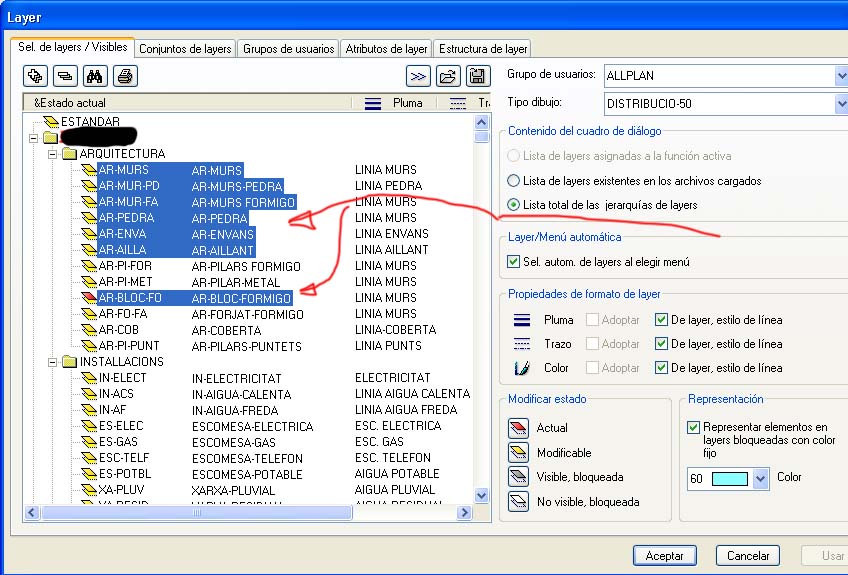
Task: Collapse the ARQUITECTURA tree node
Action: point(52,154)
